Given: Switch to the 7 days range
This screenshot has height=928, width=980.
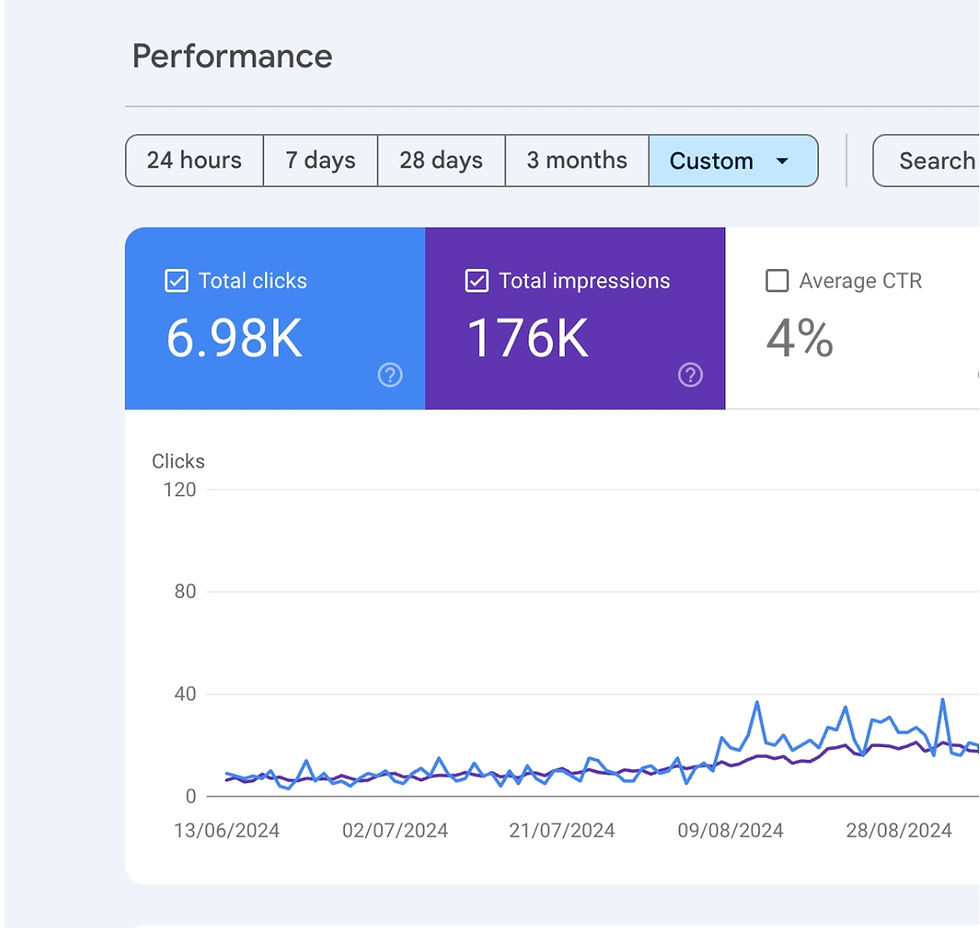Looking at the screenshot, I should pos(320,161).
